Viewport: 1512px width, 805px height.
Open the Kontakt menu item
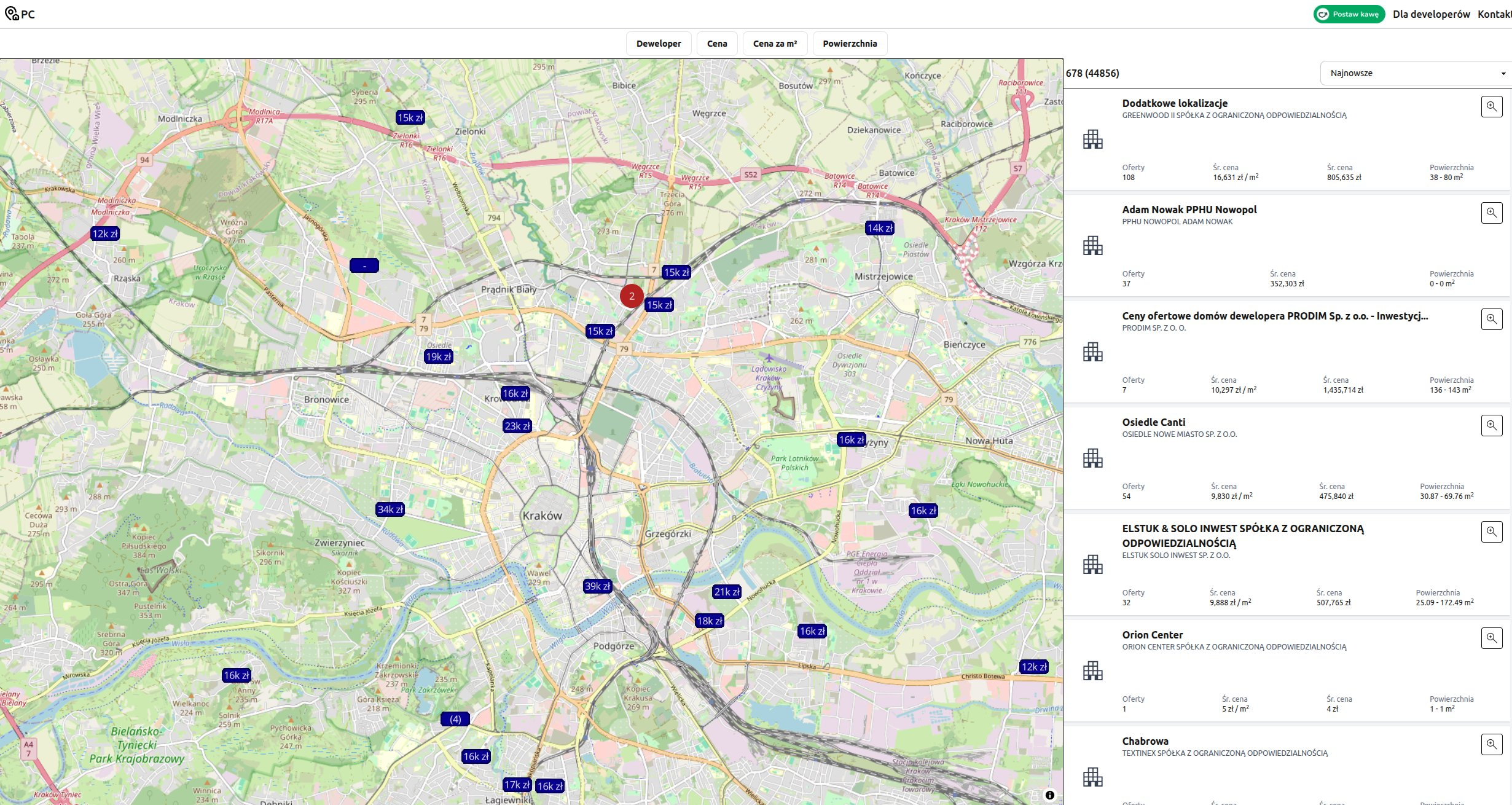[x=1494, y=14]
